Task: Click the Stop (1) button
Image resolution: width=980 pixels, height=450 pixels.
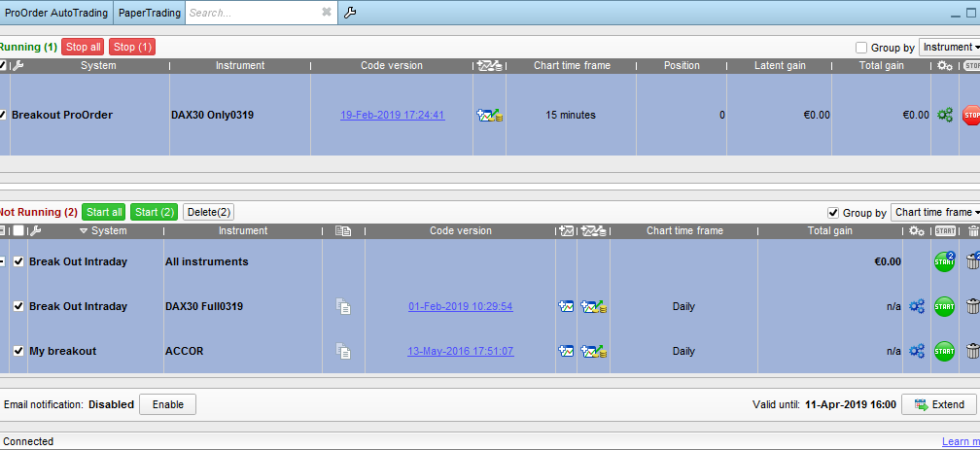Action: (132, 47)
